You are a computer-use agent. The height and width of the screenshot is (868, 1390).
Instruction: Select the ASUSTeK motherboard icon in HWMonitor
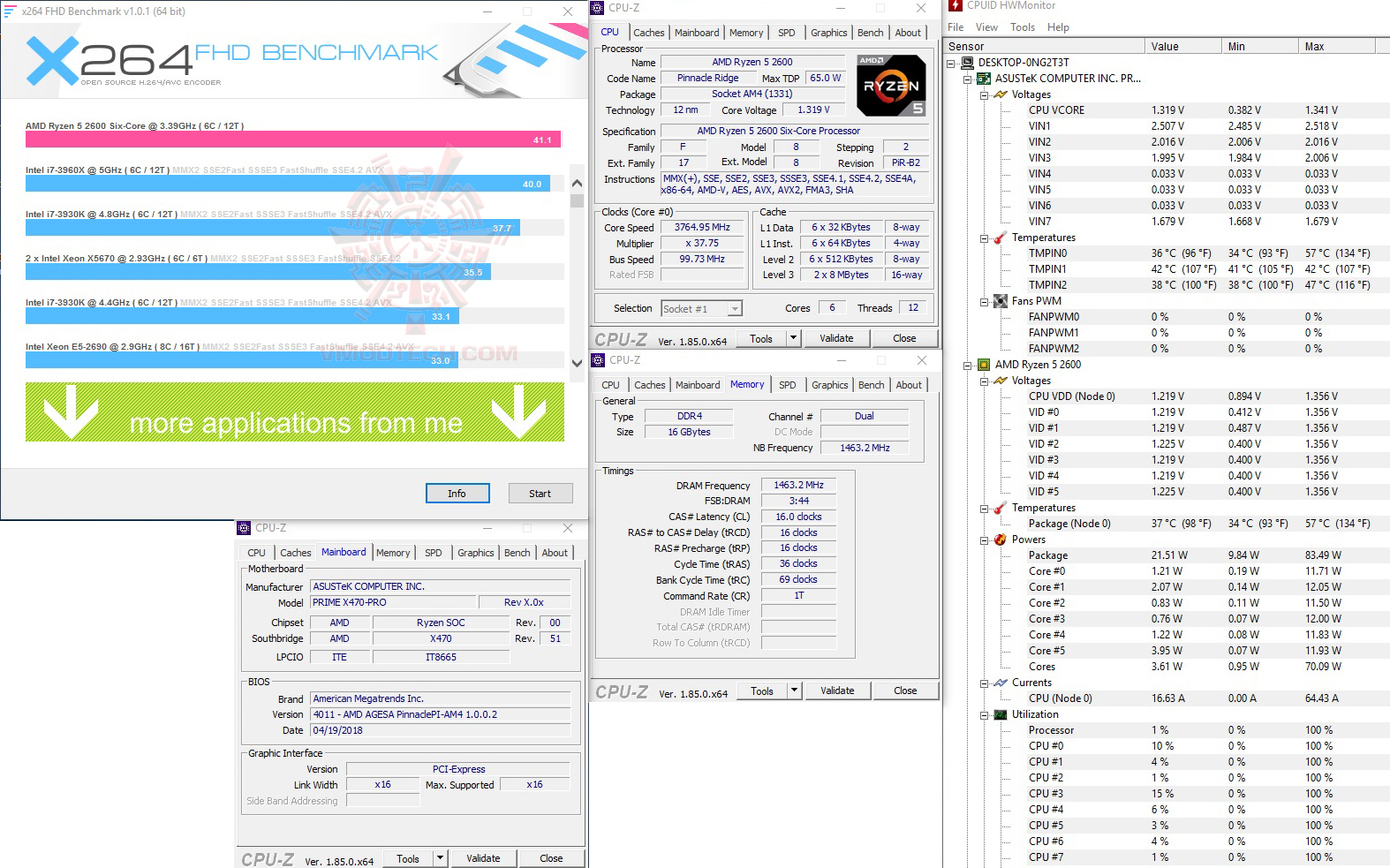(x=984, y=79)
